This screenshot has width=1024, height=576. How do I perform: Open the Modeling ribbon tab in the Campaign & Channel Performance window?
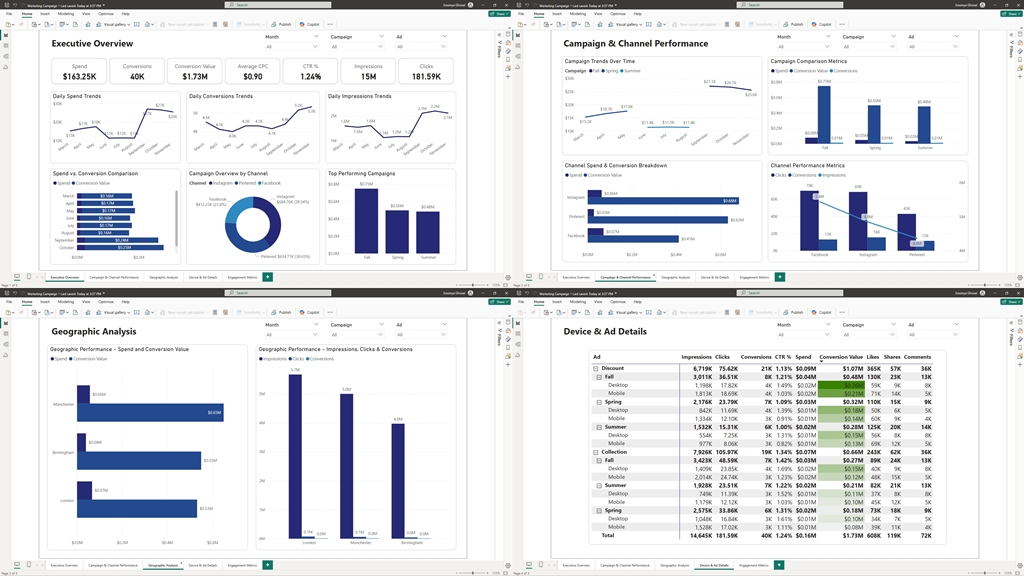[x=577, y=14]
